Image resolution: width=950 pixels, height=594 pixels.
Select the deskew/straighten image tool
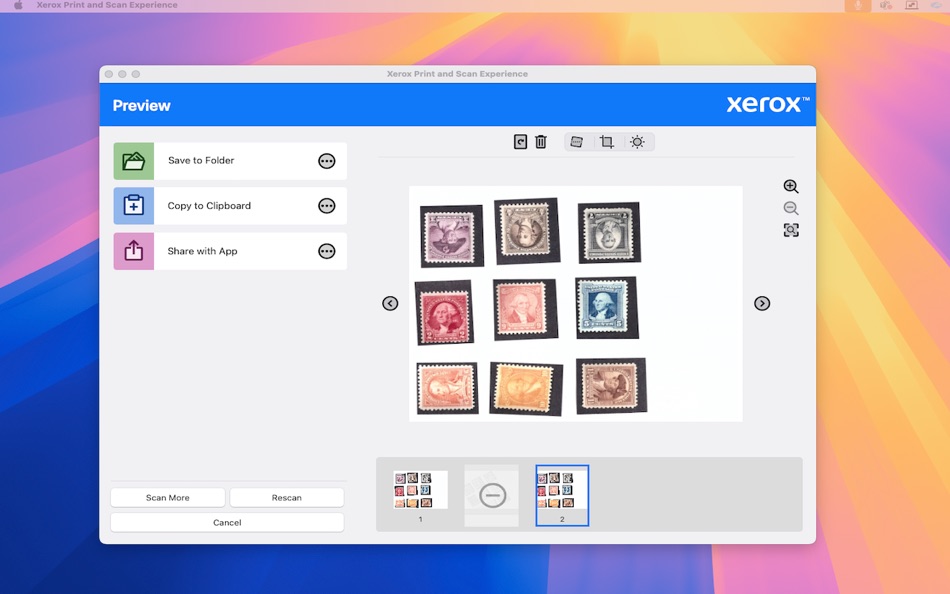click(x=577, y=142)
